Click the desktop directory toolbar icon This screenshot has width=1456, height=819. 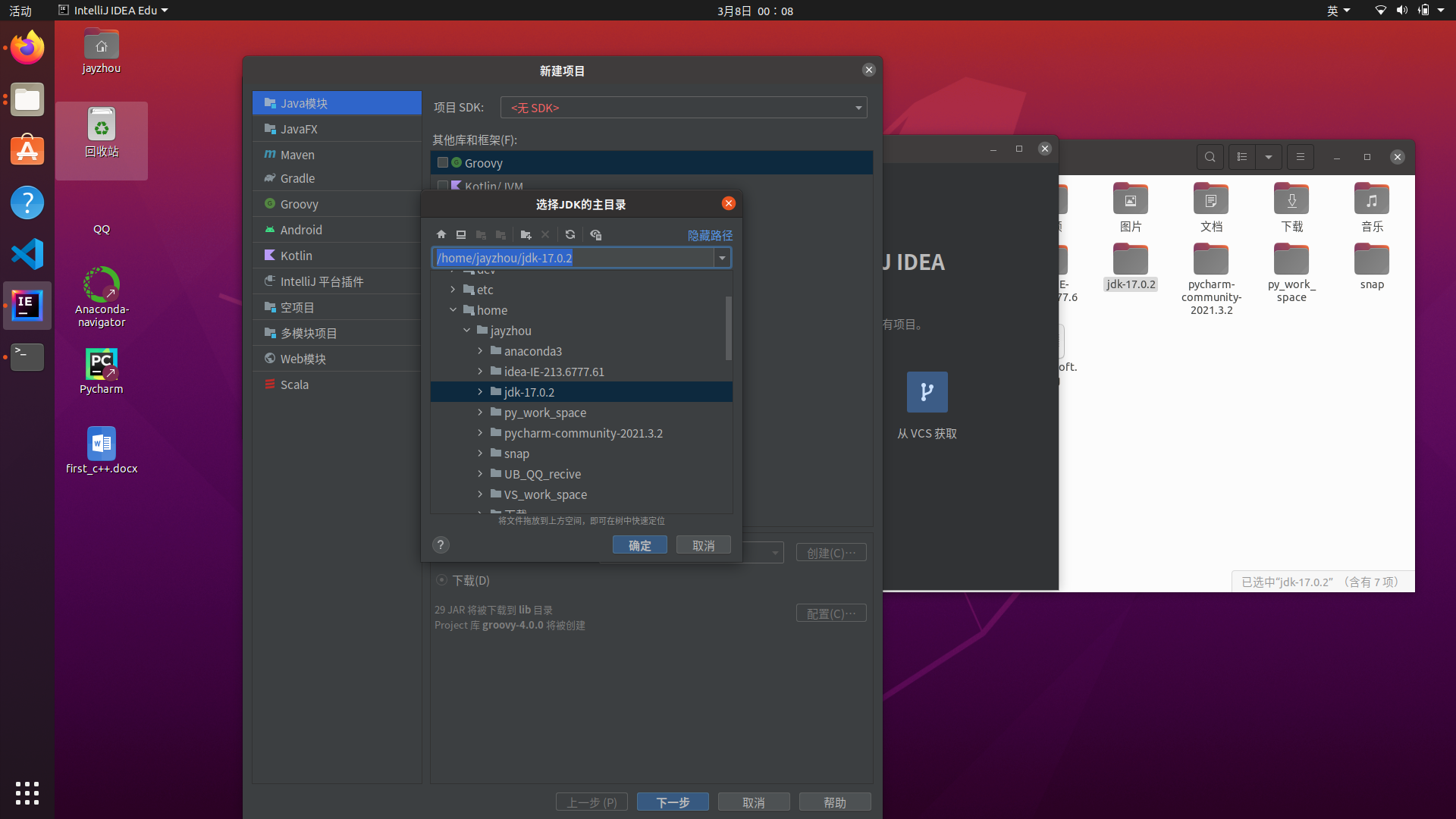tap(461, 235)
